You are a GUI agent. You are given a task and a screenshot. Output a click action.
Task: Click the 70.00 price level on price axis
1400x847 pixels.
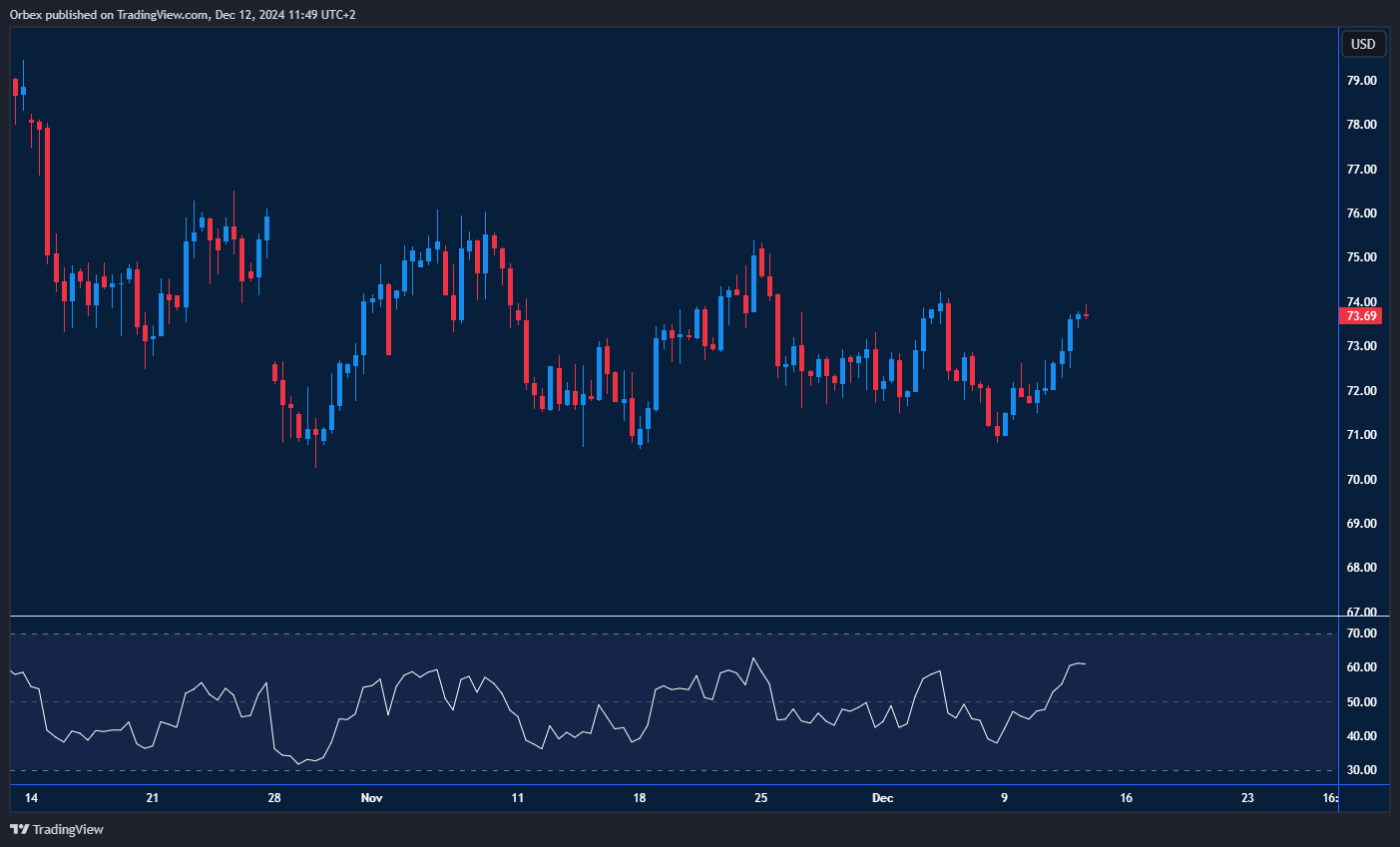pos(1361,480)
